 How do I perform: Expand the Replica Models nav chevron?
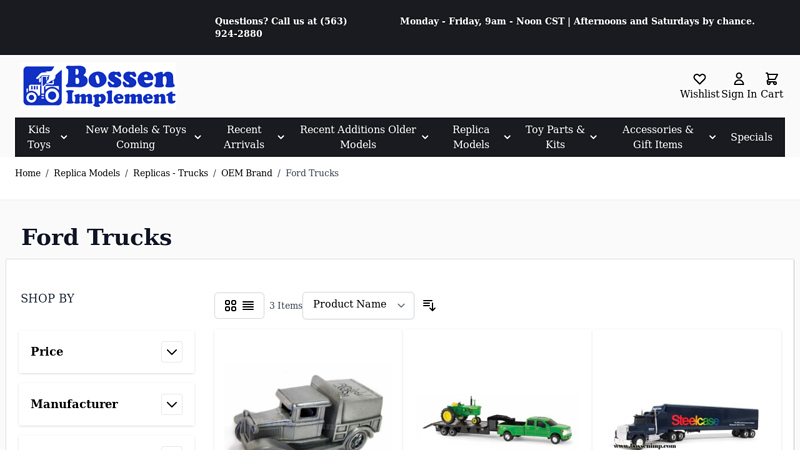coord(507,137)
